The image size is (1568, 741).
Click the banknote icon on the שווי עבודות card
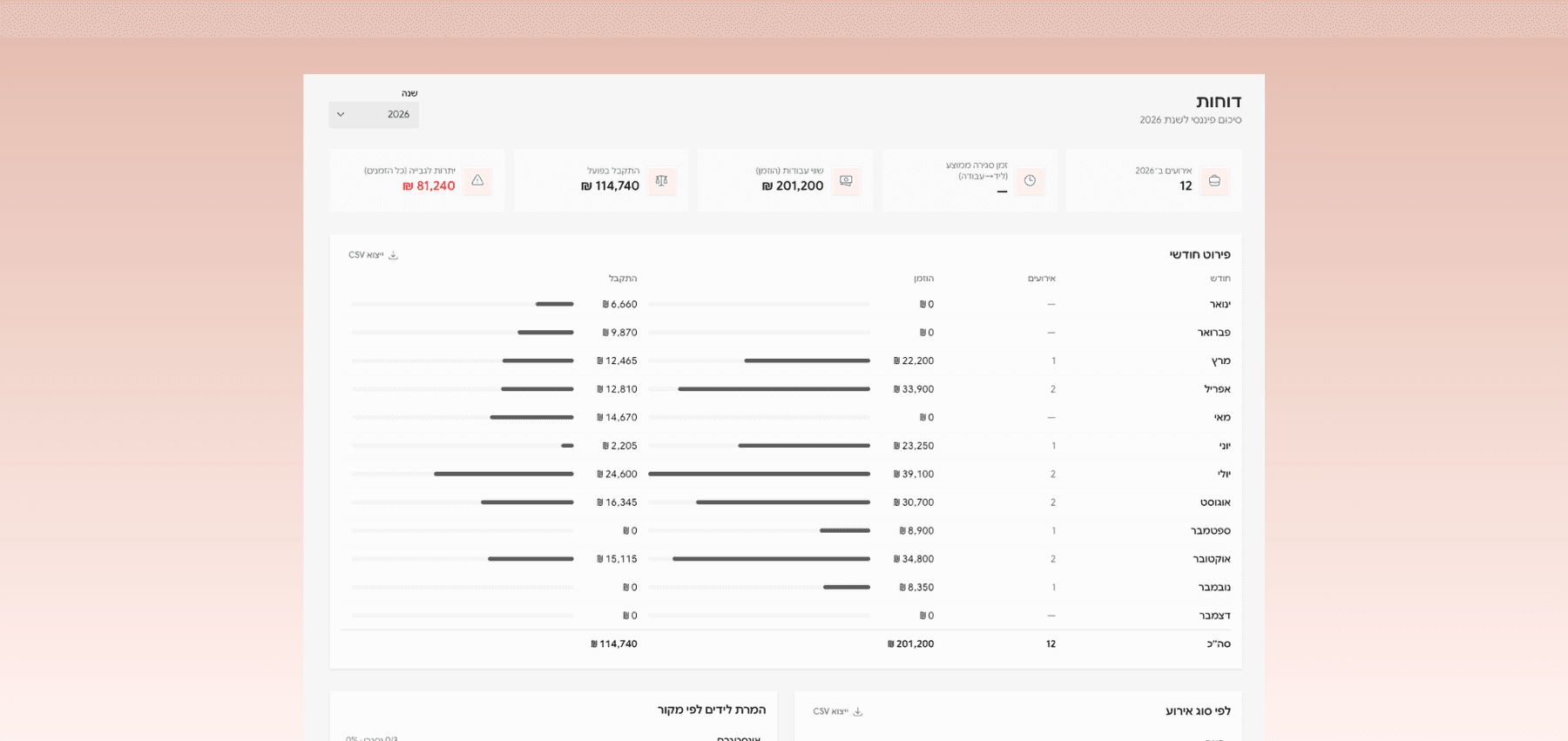click(846, 181)
